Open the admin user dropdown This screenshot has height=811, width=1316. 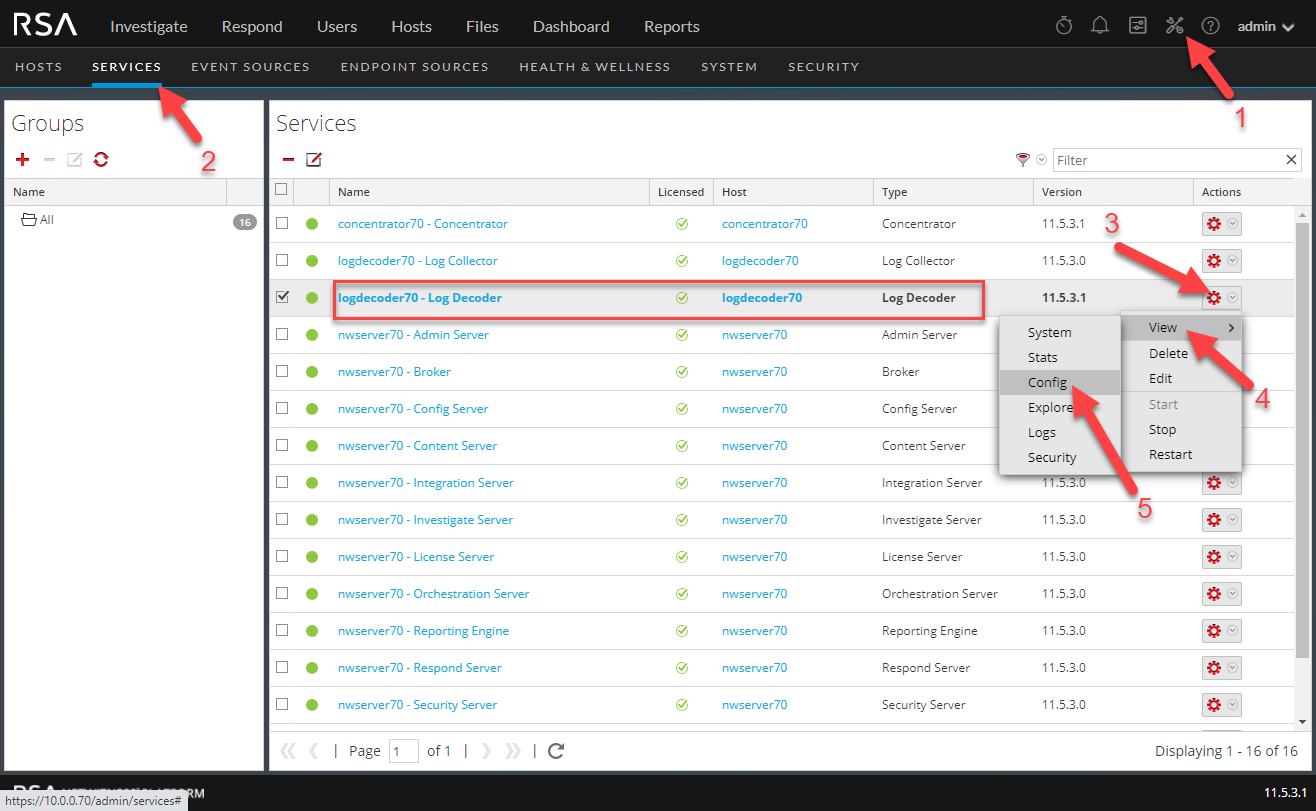[x=1266, y=26]
